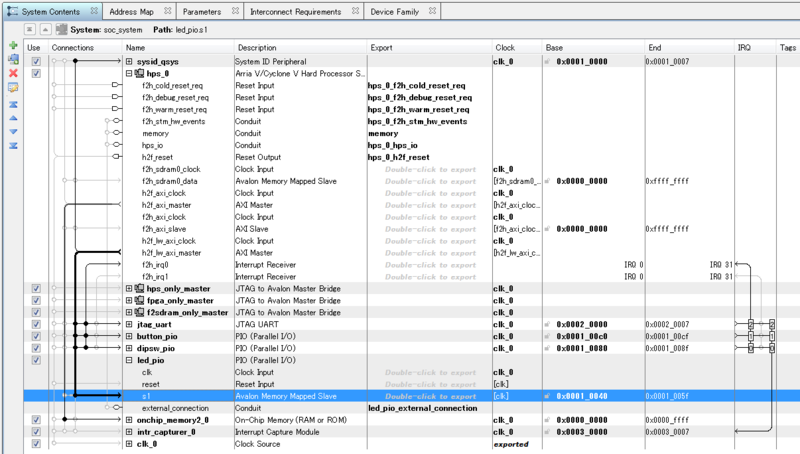Screen dimensions: 800x454
Task: Expand the hps_only_master node
Action: point(129,289)
